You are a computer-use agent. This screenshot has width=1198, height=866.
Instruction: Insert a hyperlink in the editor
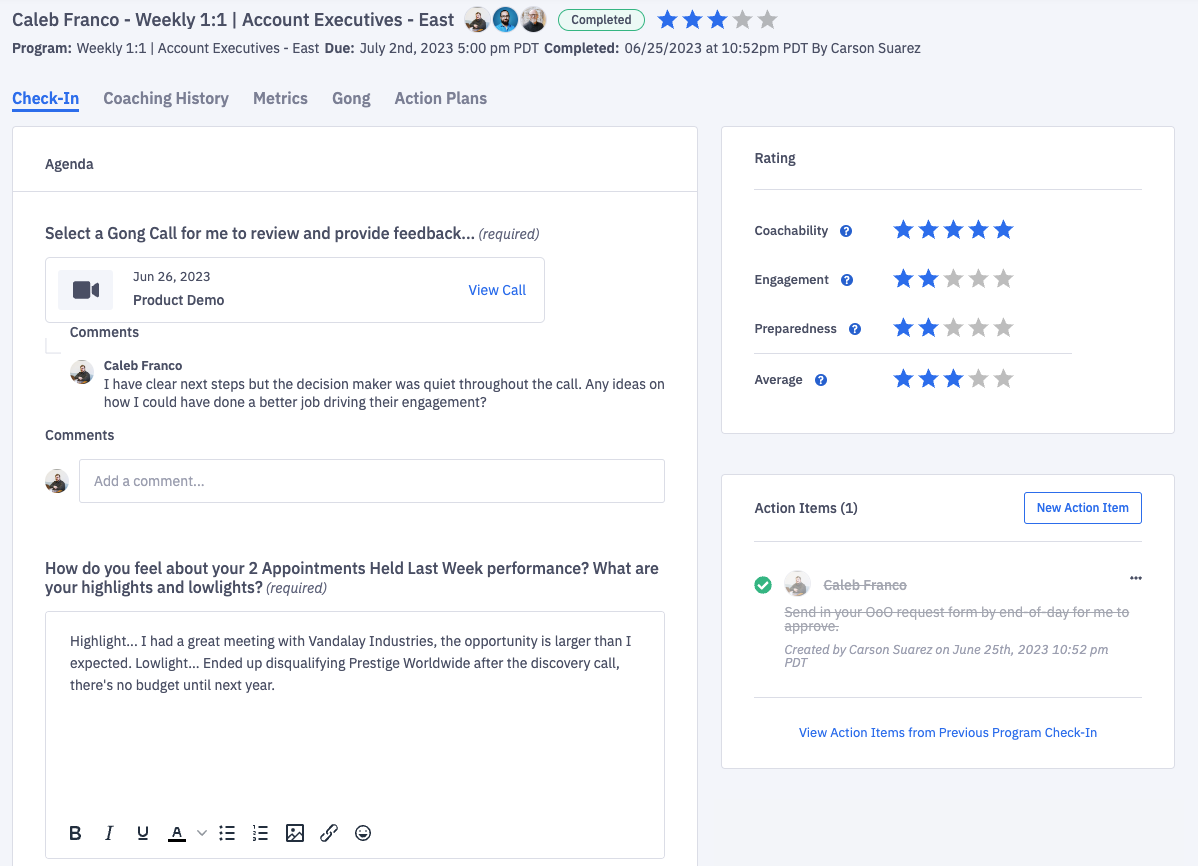point(329,832)
